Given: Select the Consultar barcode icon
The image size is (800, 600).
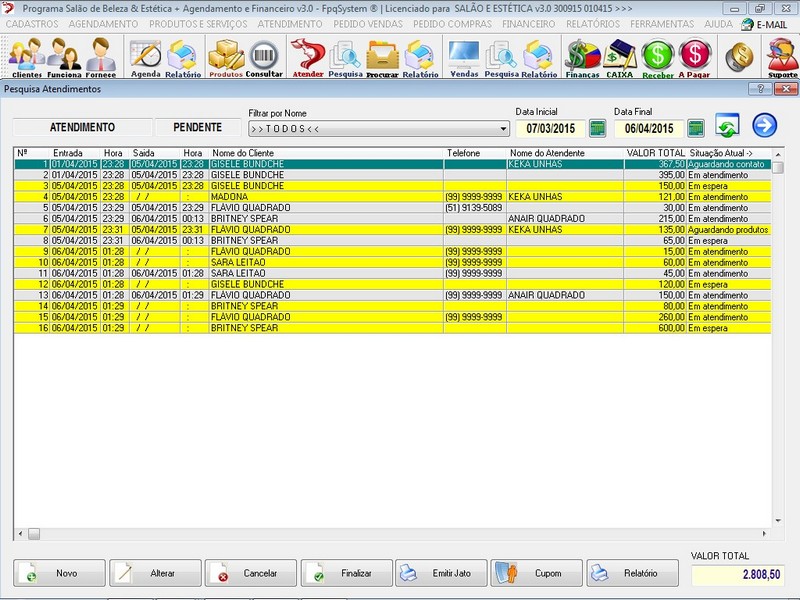Looking at the screenshot, I should click(264, 58).
